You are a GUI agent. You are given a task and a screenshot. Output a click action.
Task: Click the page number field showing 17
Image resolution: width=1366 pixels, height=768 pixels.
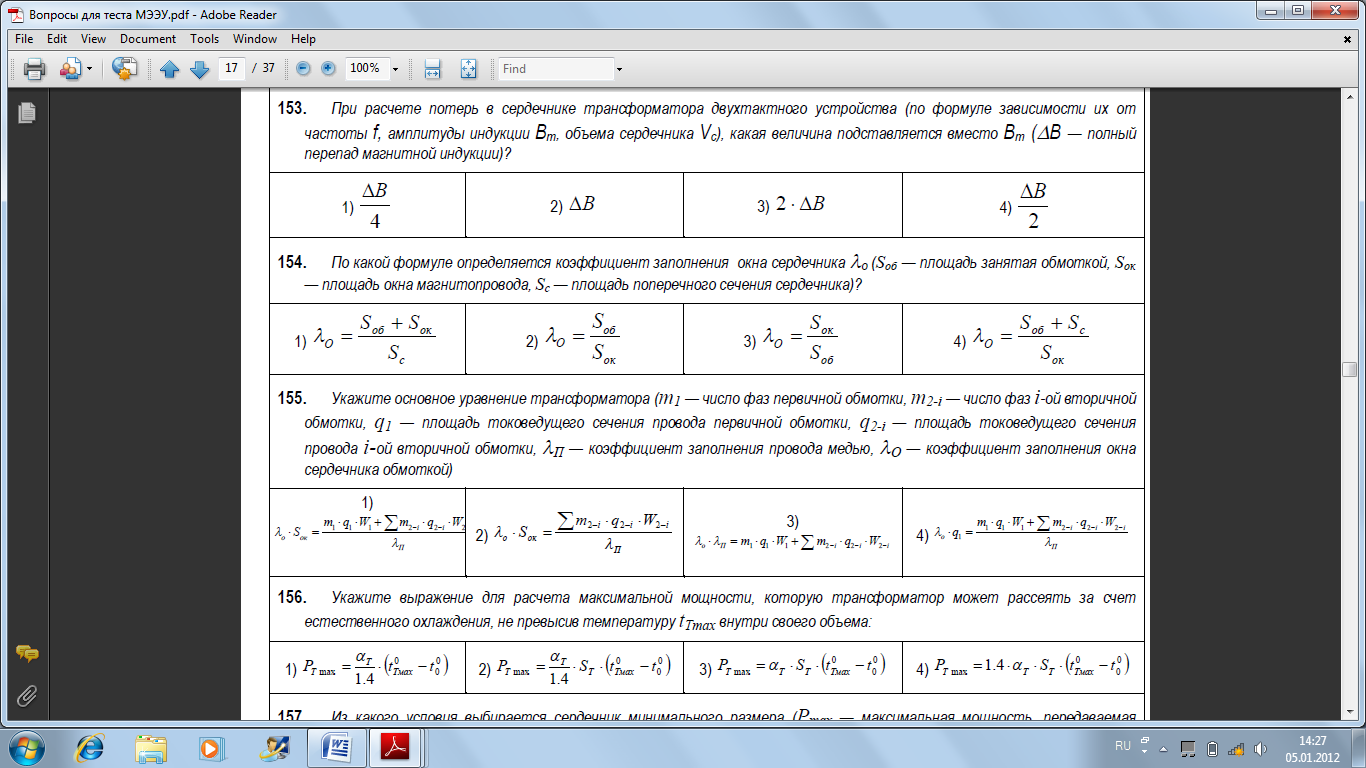click(x=232, y=69)
